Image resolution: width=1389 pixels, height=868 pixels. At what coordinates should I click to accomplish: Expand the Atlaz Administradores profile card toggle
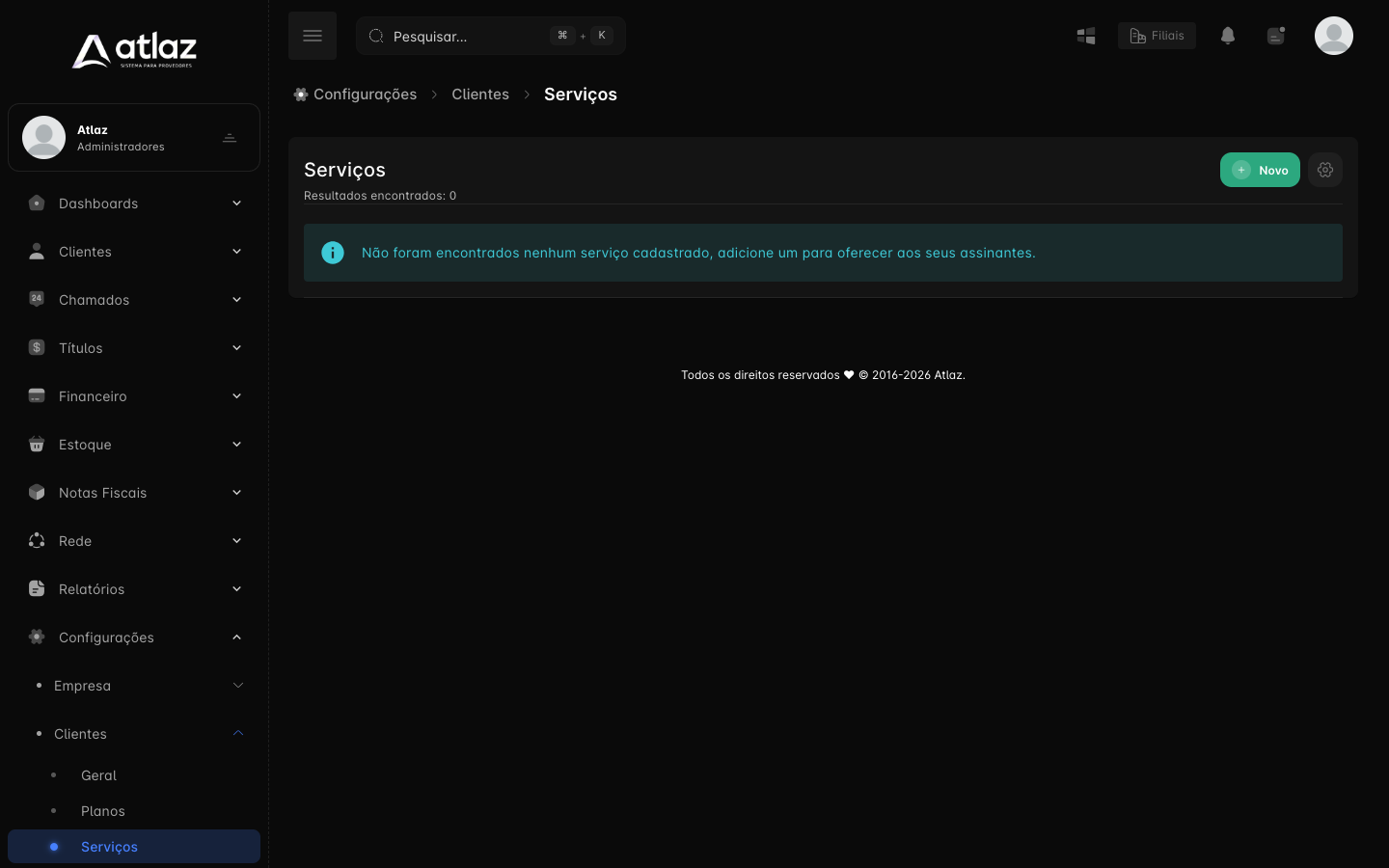(230, 138)
